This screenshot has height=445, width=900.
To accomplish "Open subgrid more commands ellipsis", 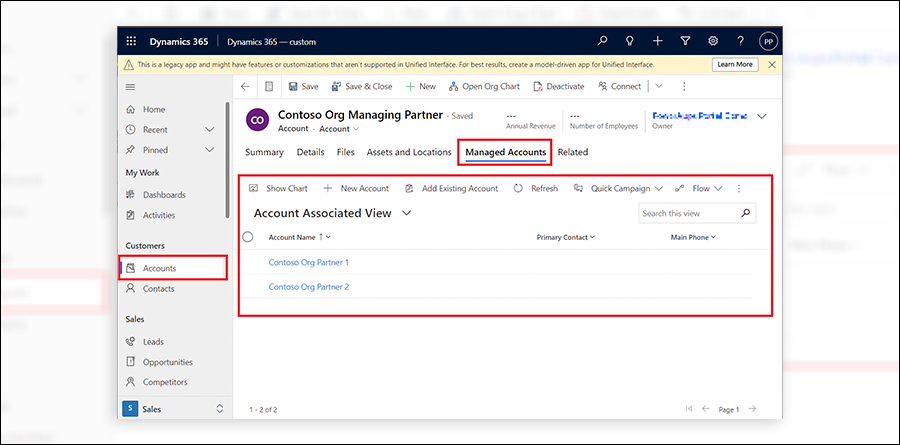I will (739, 188).
